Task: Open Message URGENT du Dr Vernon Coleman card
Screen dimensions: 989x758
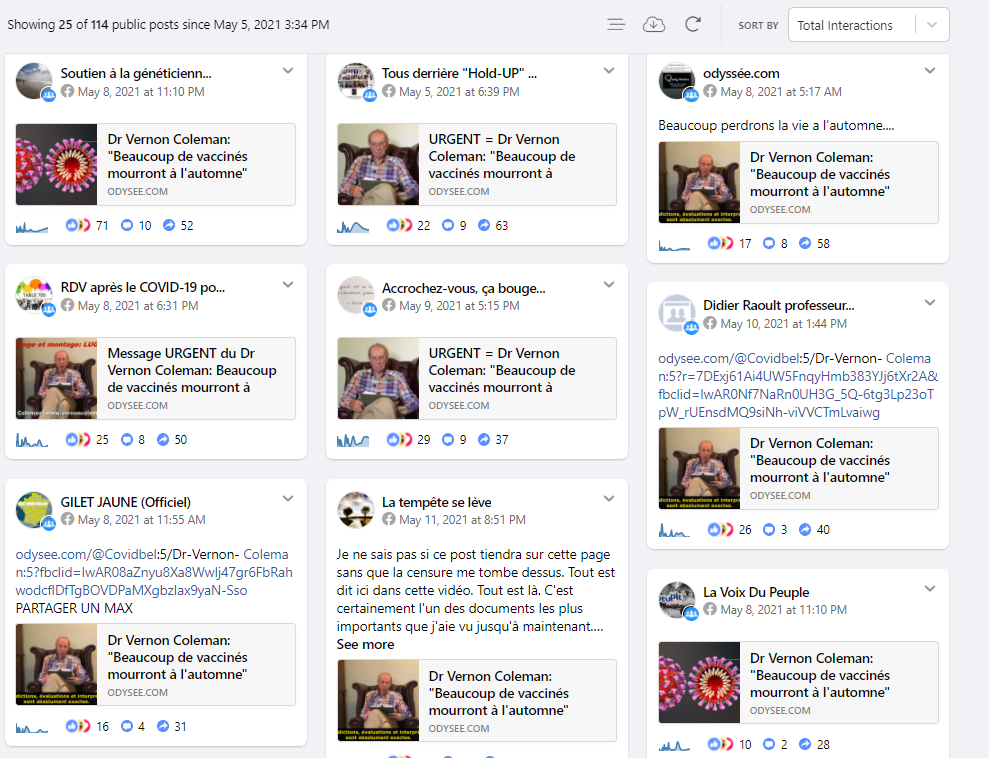Action: point(156,378)
